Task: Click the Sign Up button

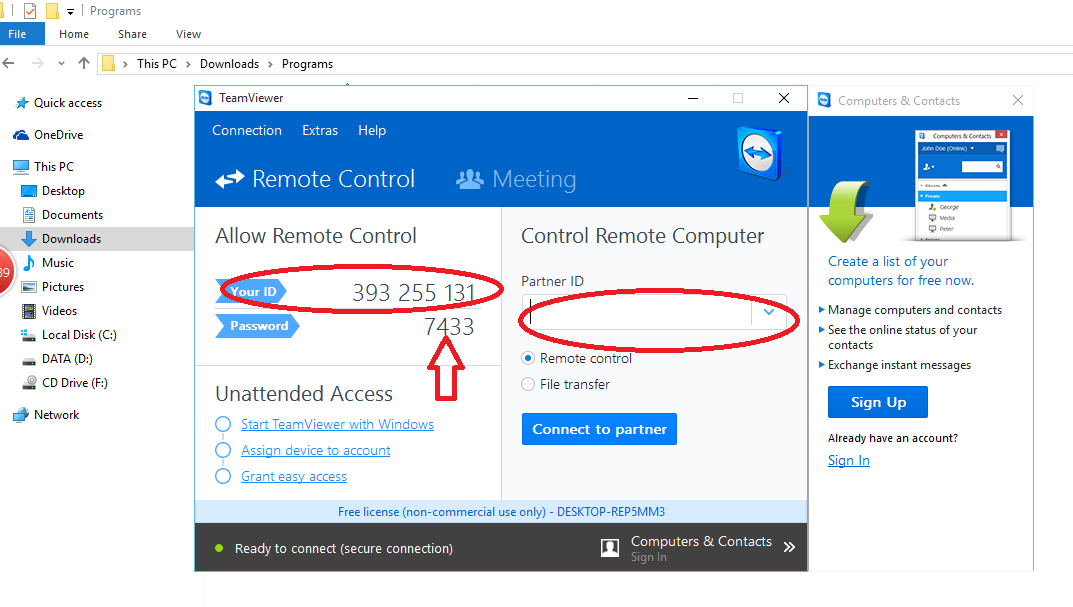Action: 878,402
